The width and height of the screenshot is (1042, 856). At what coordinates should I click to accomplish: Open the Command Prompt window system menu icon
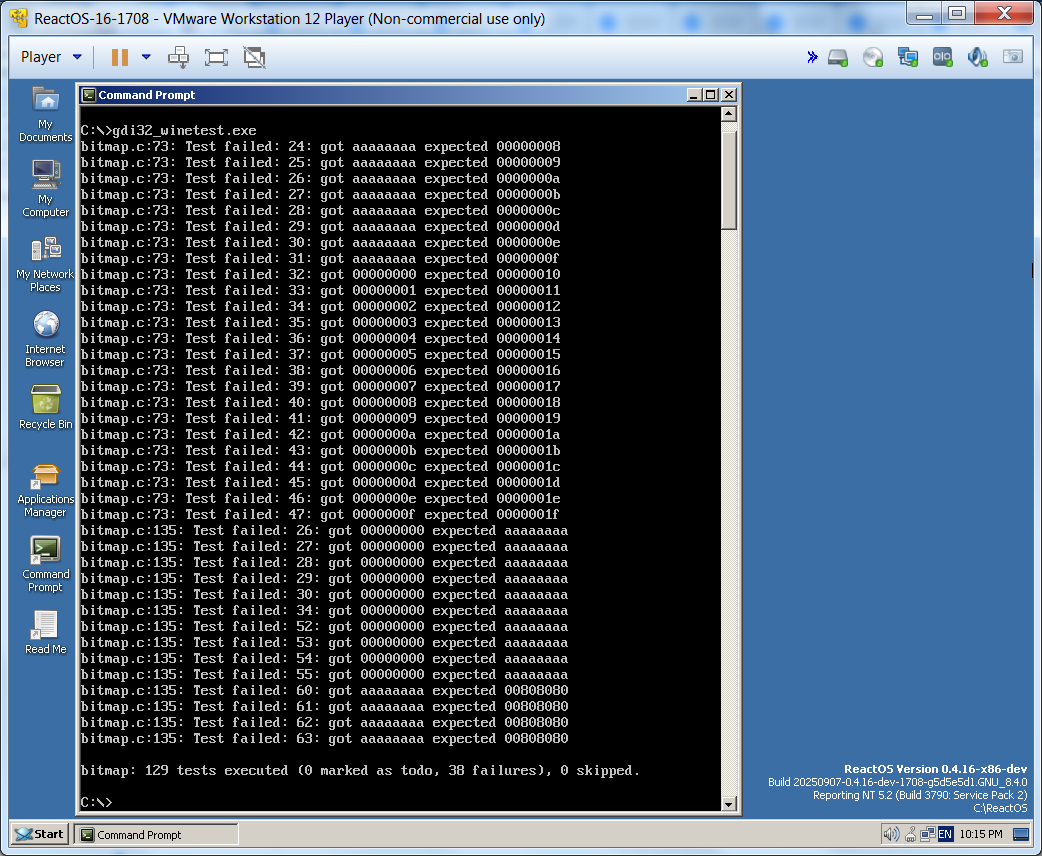coord(88,95)
